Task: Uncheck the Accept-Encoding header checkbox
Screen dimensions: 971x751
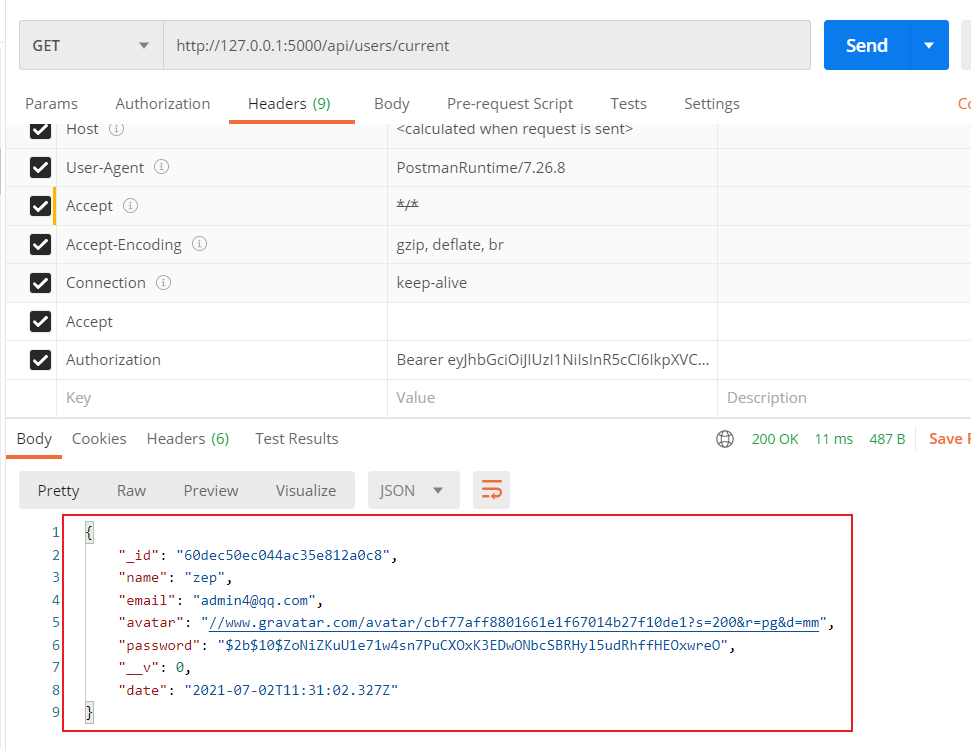Action: [x=40, y=245]
